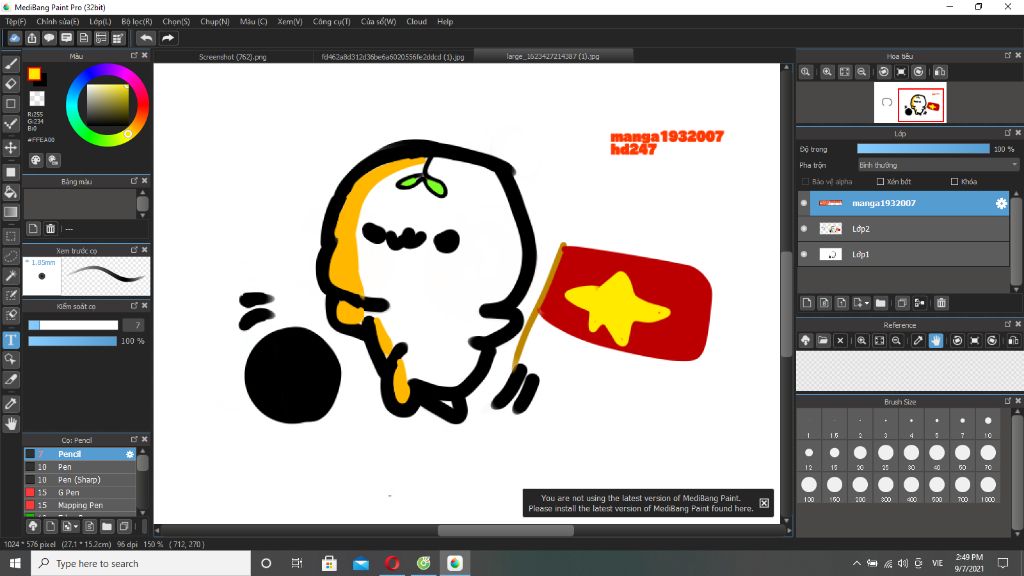Hide the manga1932007 layer
This screenshot has height=576, width=1024.
tap(804, 203)
